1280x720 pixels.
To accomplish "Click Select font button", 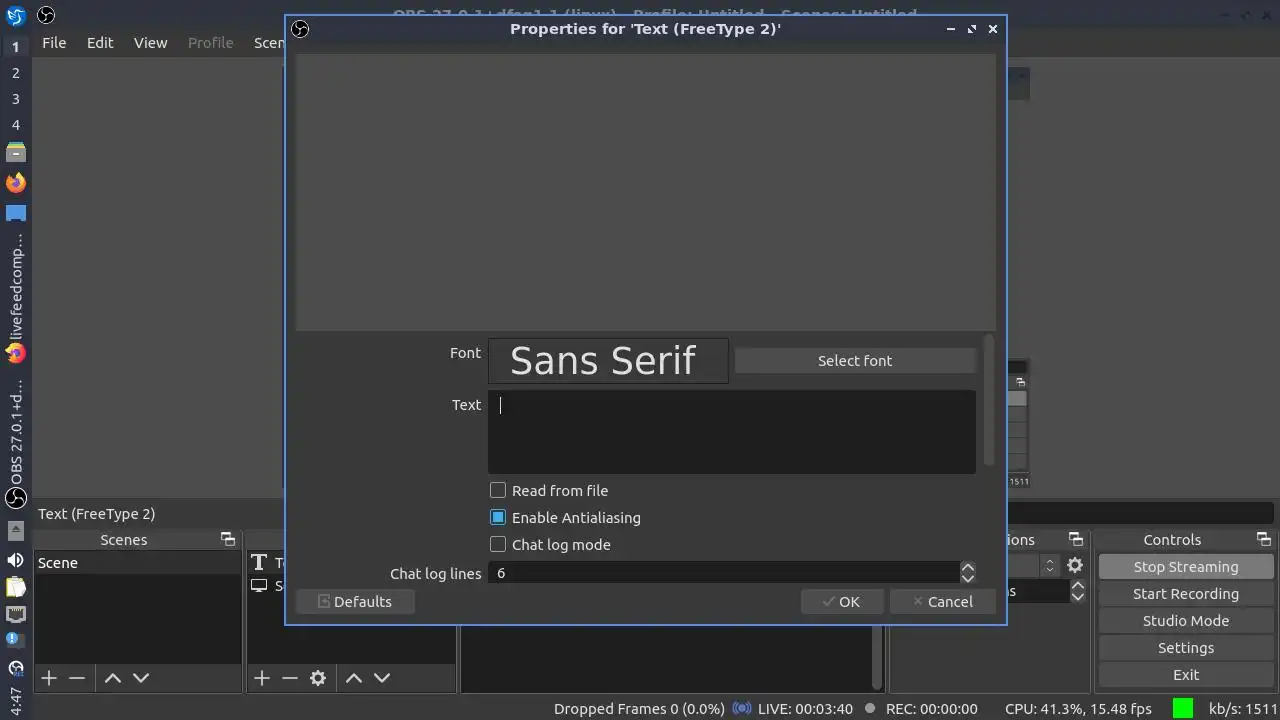I will point(855,360).
